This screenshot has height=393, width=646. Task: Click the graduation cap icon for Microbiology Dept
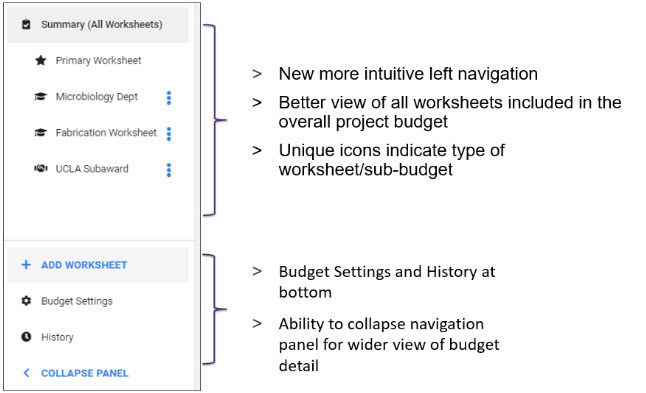pos(40,97)
